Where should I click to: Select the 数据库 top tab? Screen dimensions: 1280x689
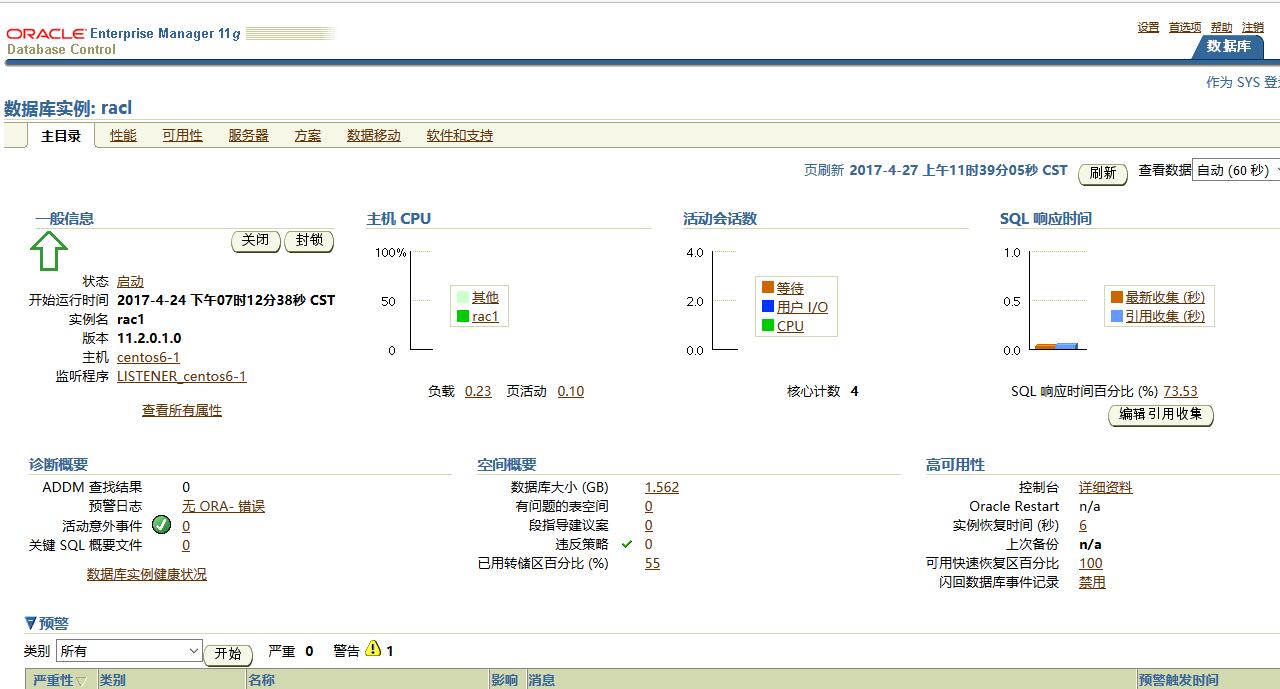tap(1228, 47)
